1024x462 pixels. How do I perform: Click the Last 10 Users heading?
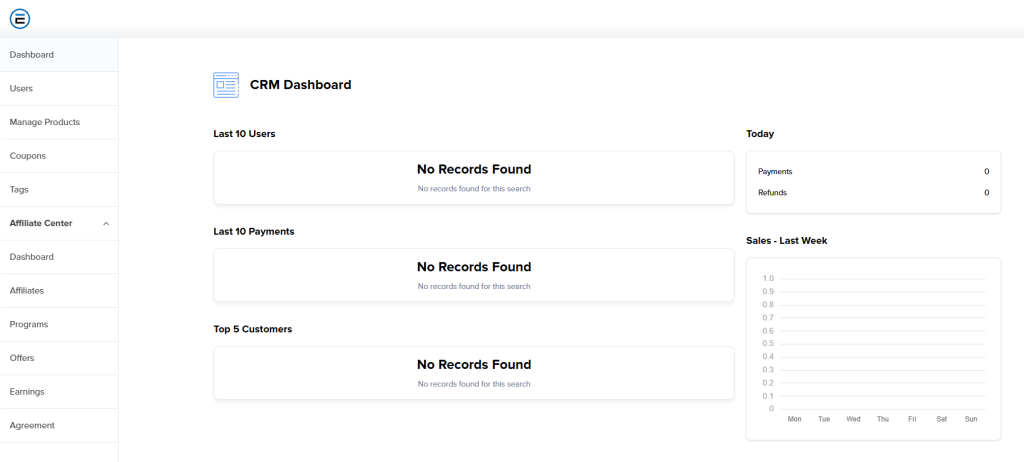244,134
